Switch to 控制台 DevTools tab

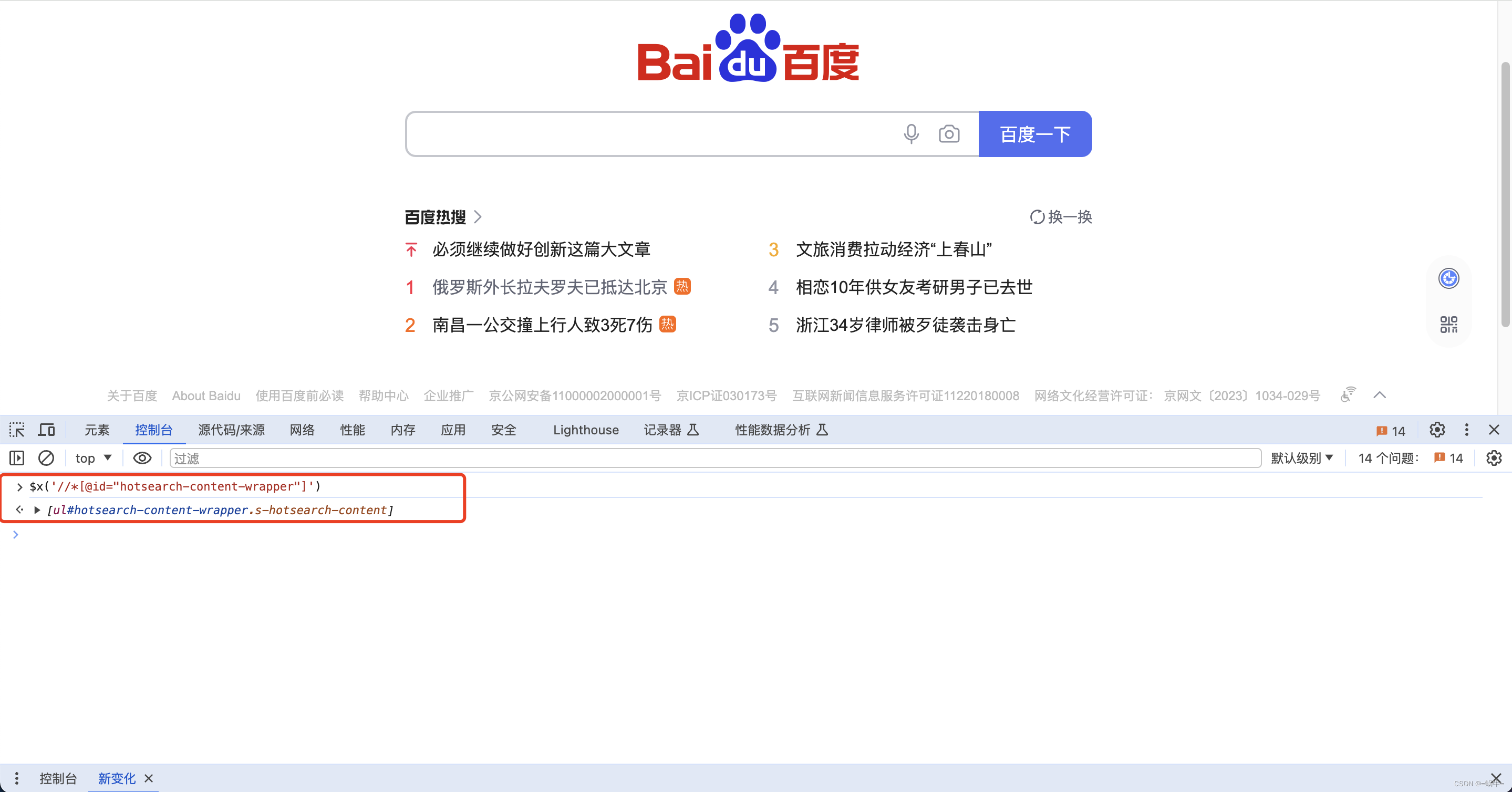[154, 430]
